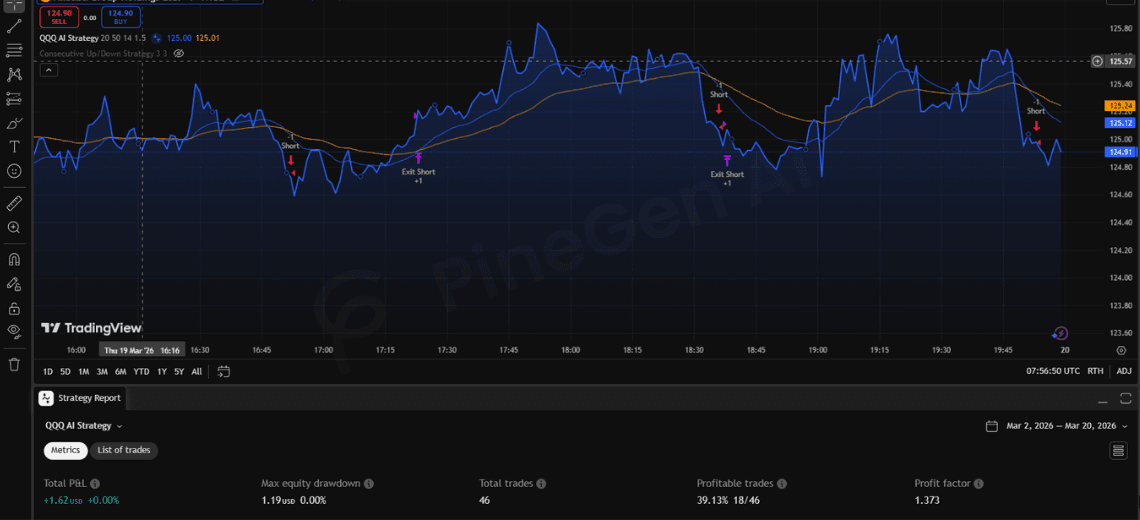This screenshot has height=520, width=1140.
Task: Show the Consecutive Up/Down Strategy indicator
Action: (x=180, y=53)
